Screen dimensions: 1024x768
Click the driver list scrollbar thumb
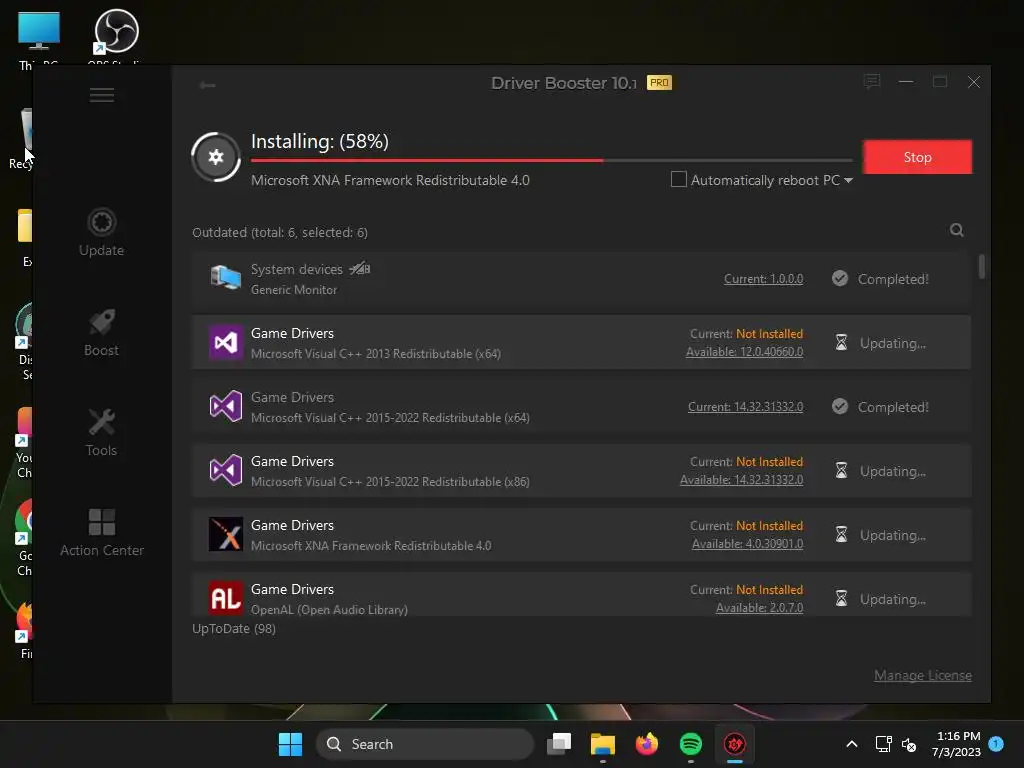pos(982,266)
